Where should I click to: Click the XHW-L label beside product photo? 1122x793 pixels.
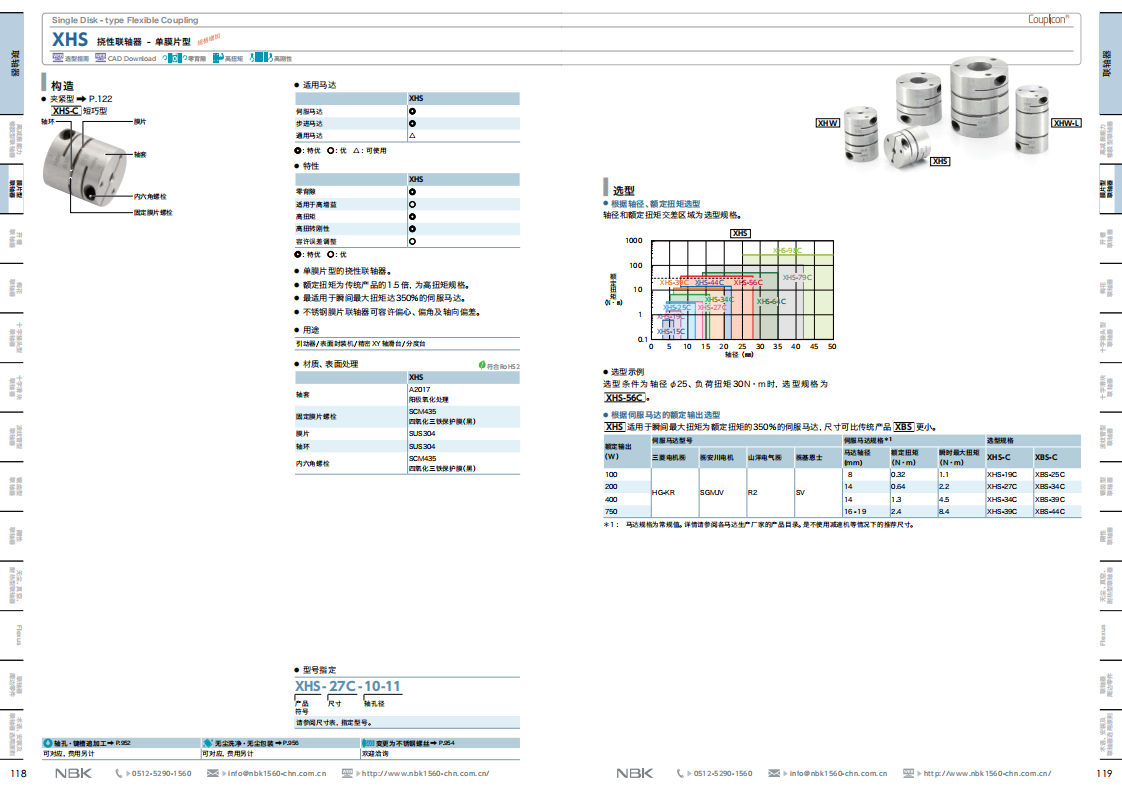coord(1066,123)
